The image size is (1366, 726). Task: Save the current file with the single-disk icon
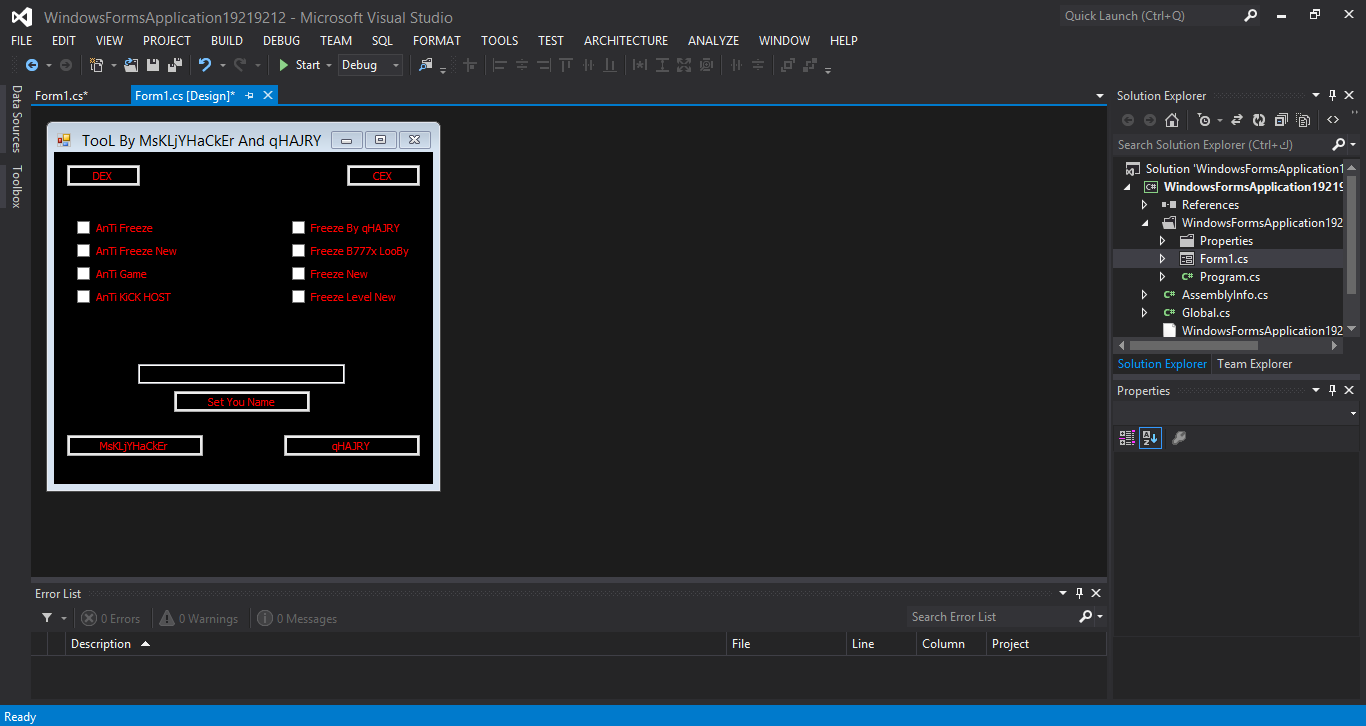click(x=153, y=65)
